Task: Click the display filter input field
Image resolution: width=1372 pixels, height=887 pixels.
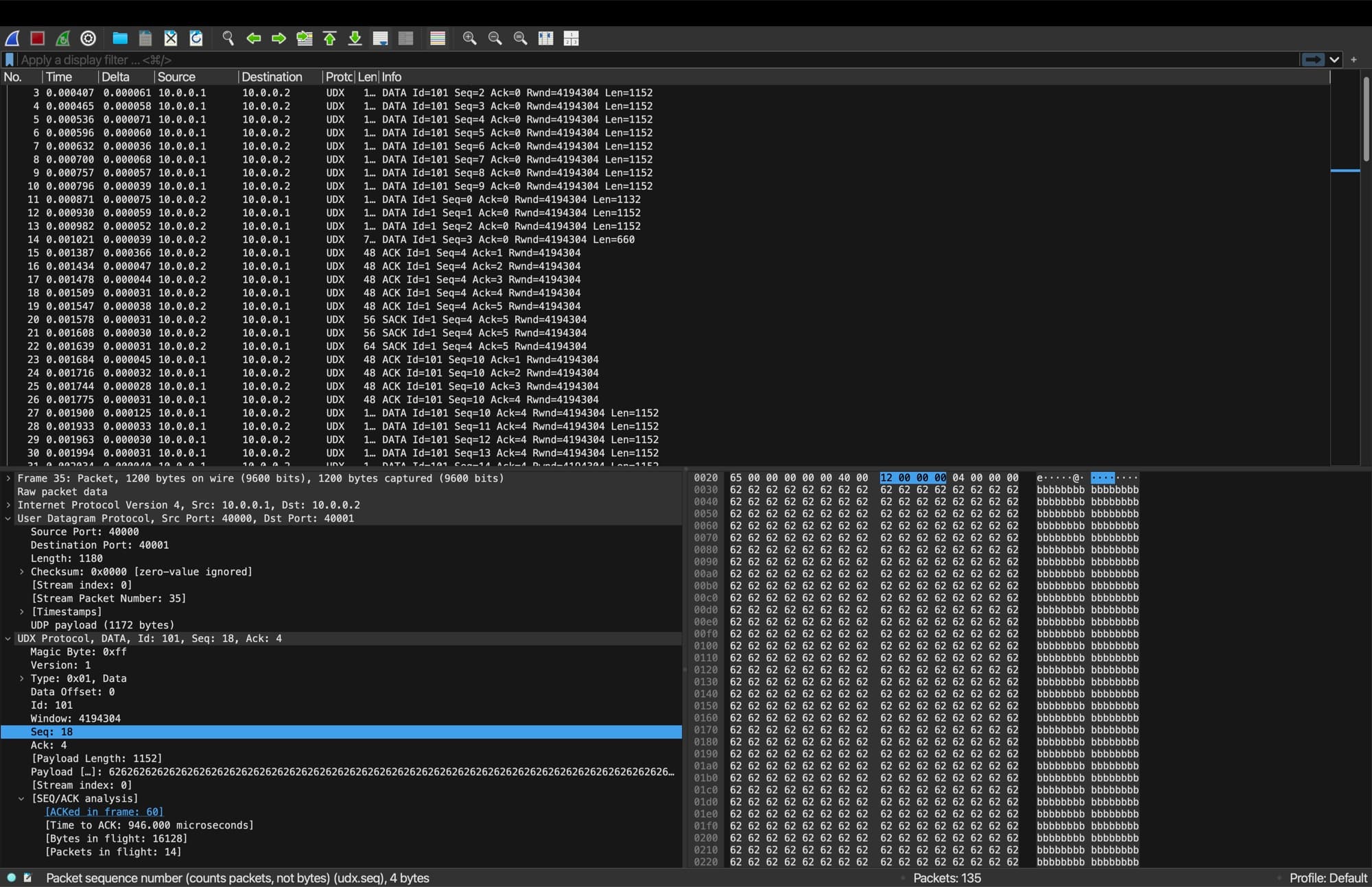Action: tap(657, 60)
